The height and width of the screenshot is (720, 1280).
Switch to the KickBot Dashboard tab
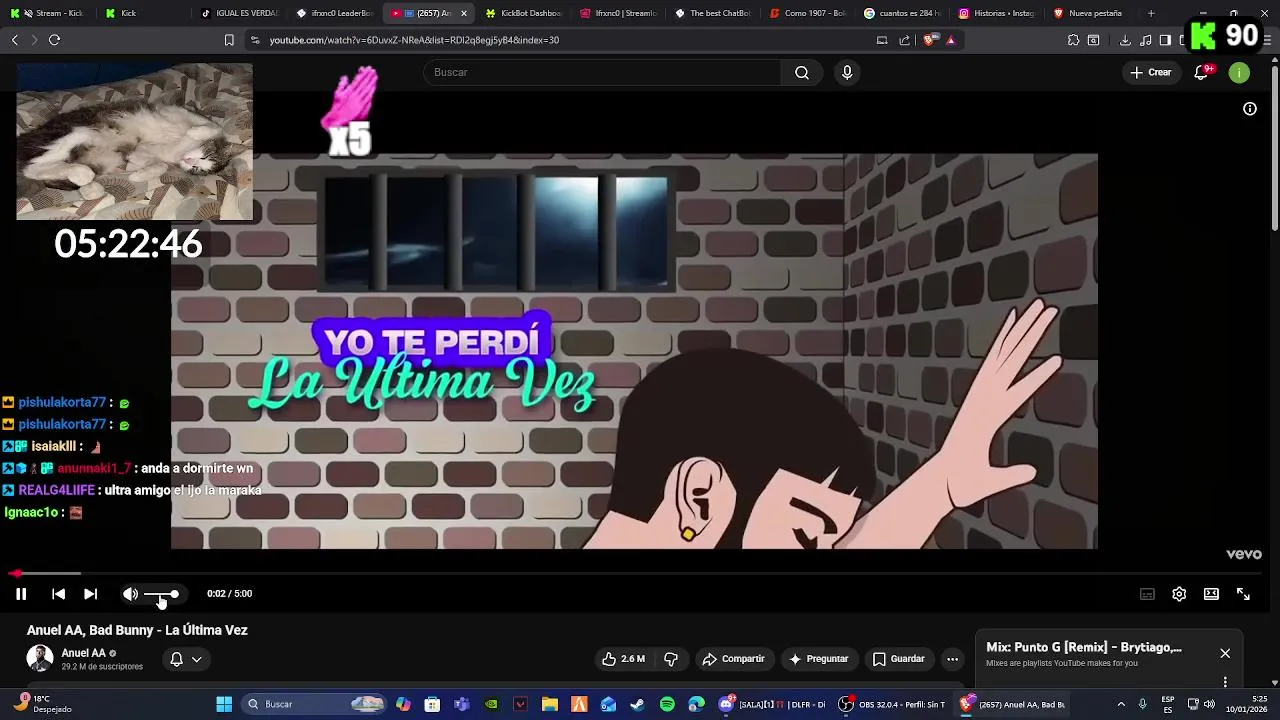tap(522, 13)
